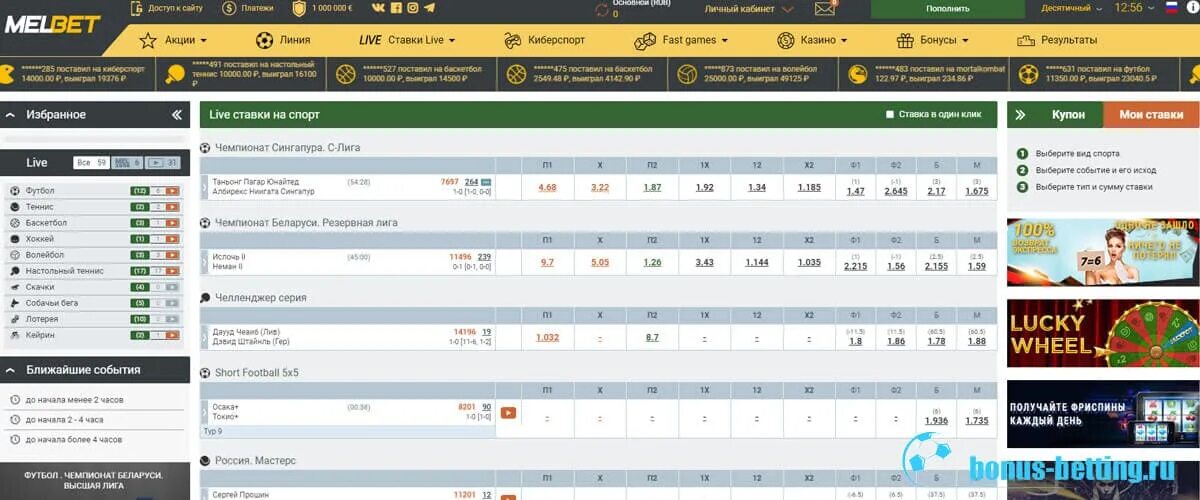Open the 100% возврат экспресса banner
The image size is (1200, 500).
1103,252
